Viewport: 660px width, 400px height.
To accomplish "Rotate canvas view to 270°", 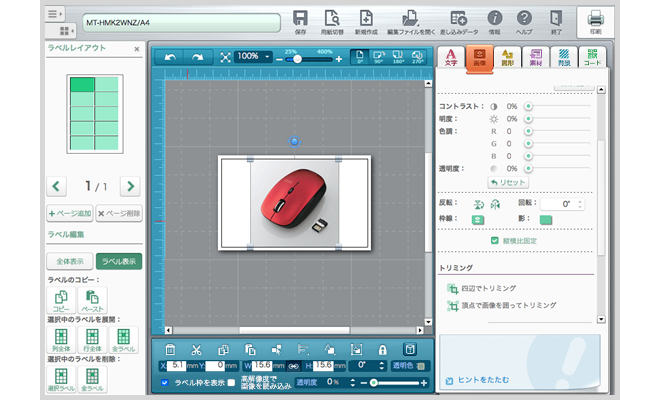I will click(417, 57).
